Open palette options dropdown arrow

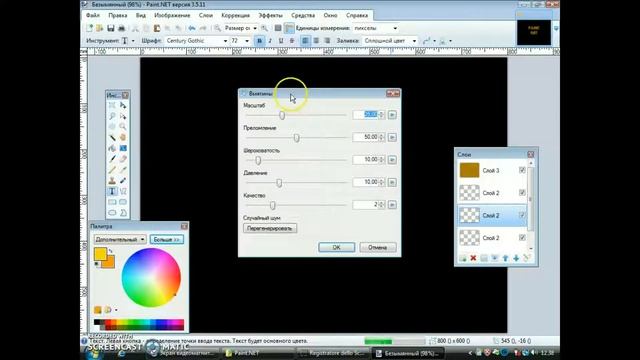[116, 310]
